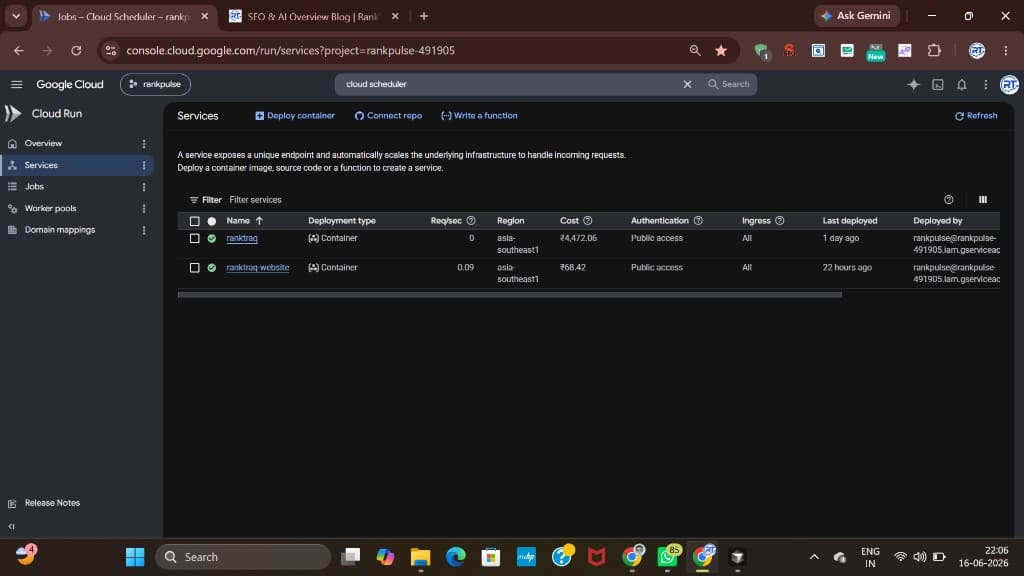1024x576 pixels.
Task: Select all services checkbox in header
Action: click(x=195, y=221)
